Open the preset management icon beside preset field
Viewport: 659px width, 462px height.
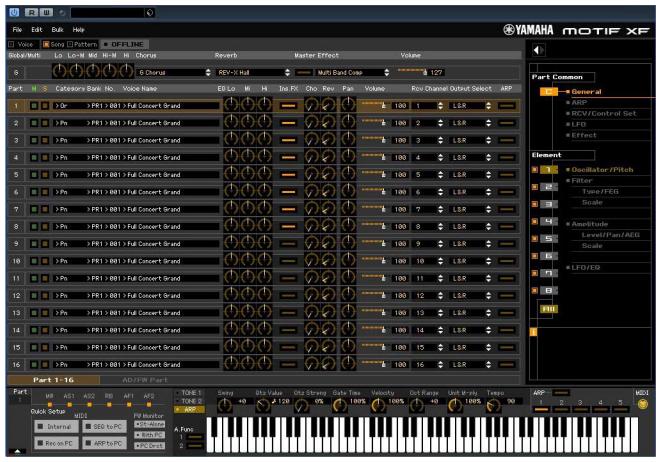(150, 13)
